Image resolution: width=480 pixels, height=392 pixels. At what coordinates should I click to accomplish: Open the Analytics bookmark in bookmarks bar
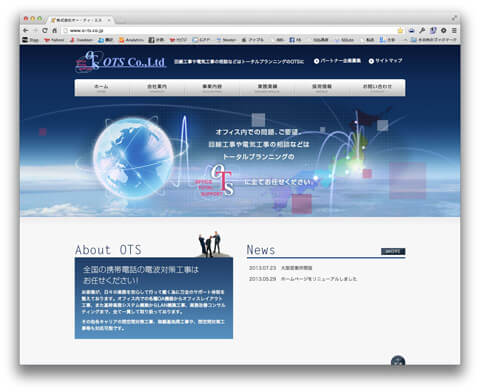click(131, 40)
